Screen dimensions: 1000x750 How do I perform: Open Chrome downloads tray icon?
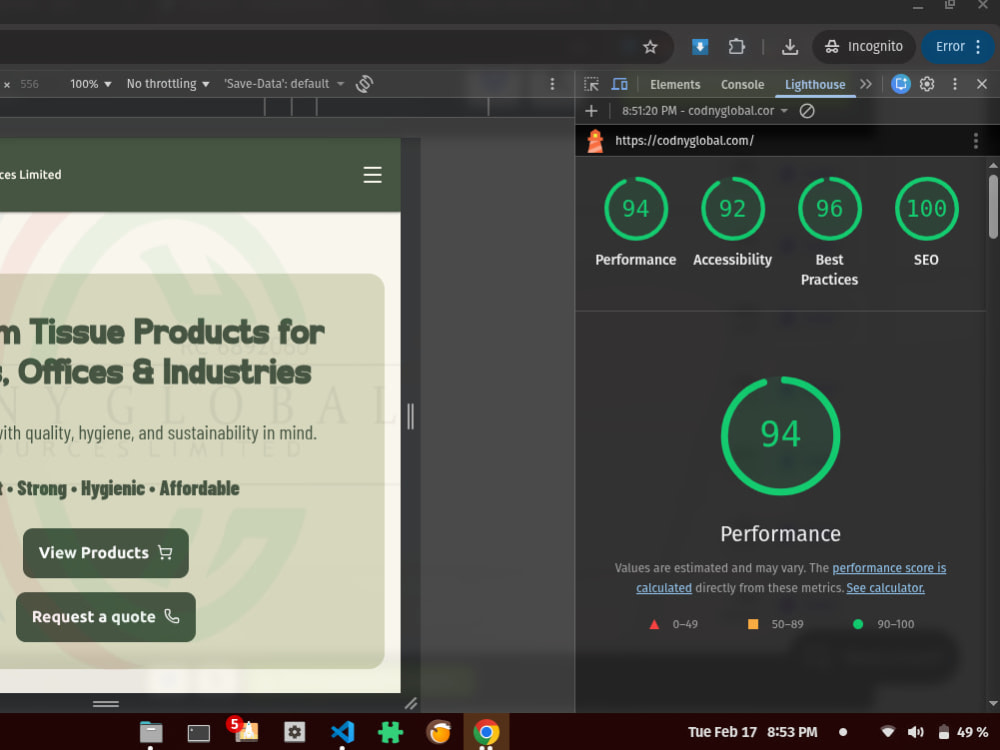790,47
